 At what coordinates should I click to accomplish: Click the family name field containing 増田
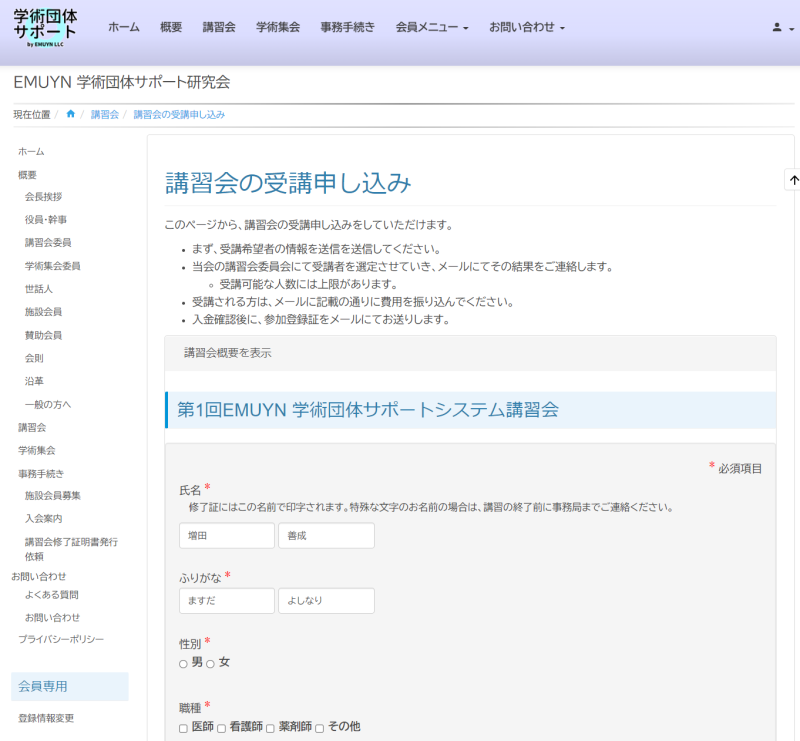click(x=227, y=536)
